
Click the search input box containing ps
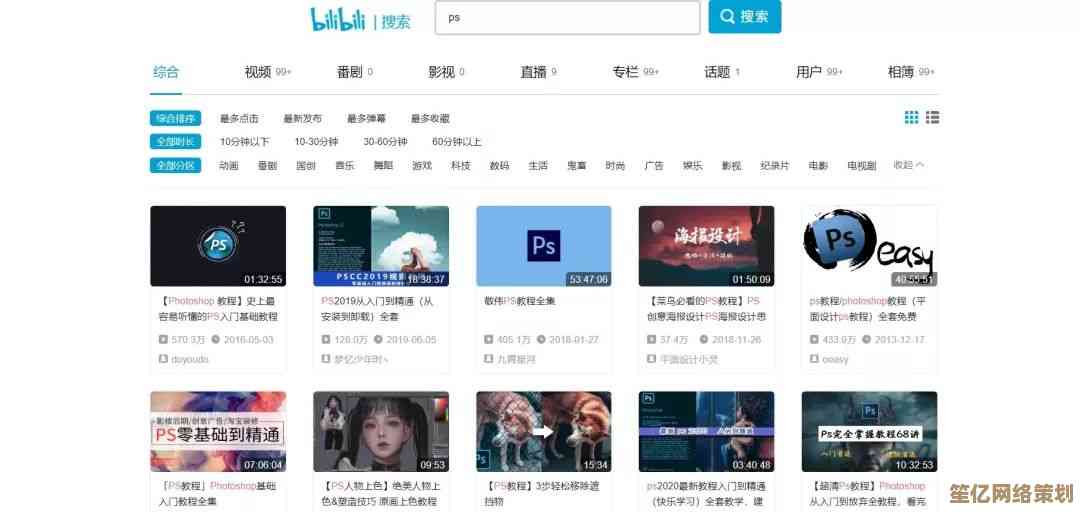point(567,18)
